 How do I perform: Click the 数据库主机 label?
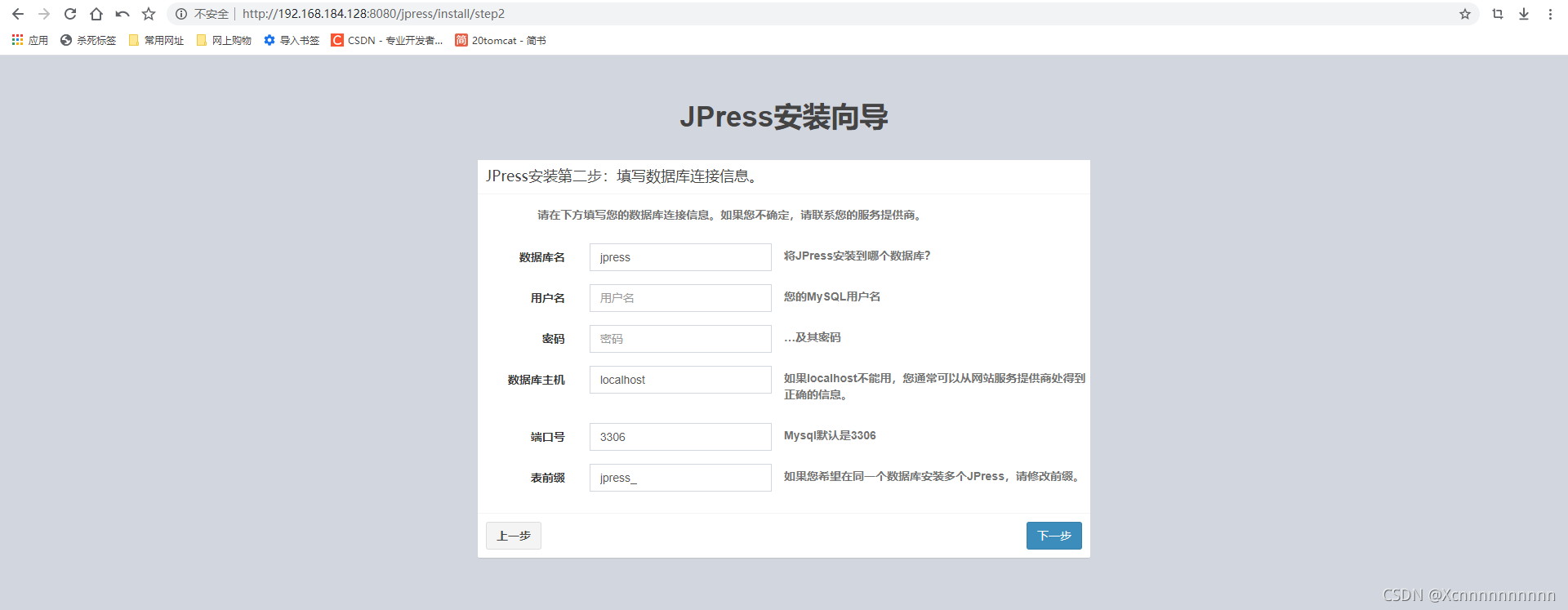pyautogui.click(x=537, y=380)
